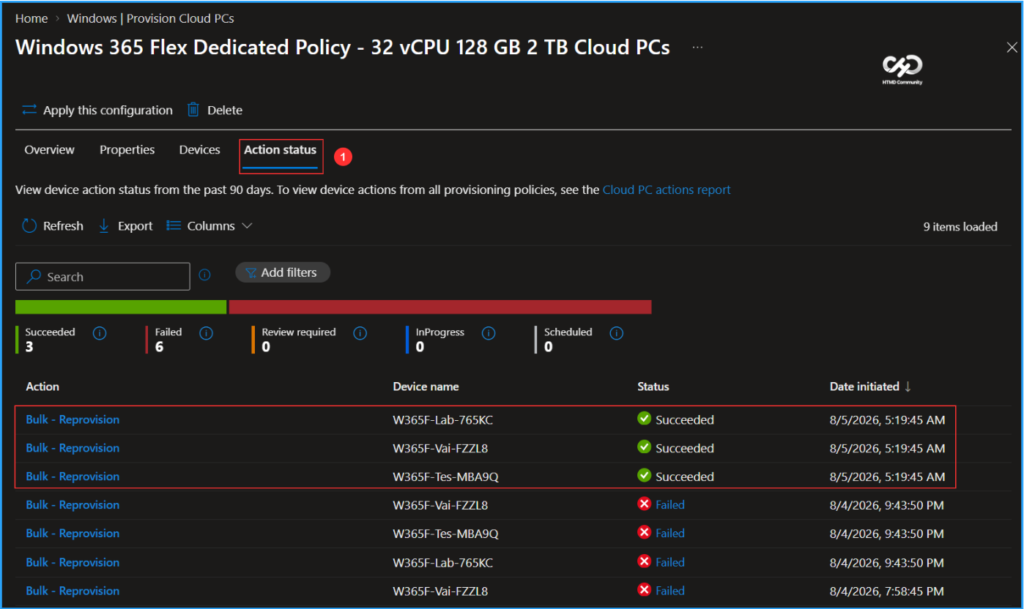This screenshot has height=609, width=1024.
Task: Click the Export download arrow icon
Action: (x=104, y=226)
